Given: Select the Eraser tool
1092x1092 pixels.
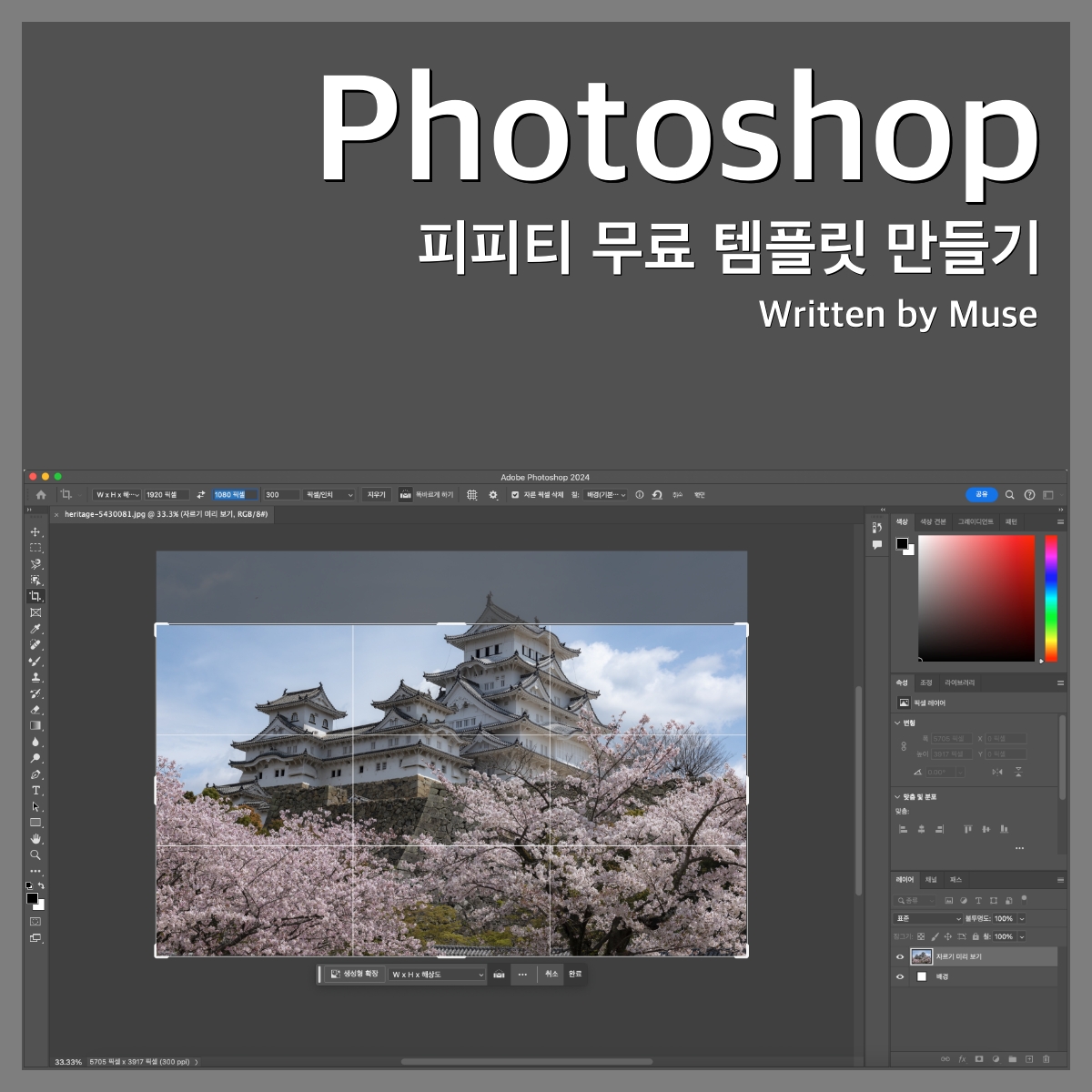Looking at the screenshot, I should tap(35, 710).
